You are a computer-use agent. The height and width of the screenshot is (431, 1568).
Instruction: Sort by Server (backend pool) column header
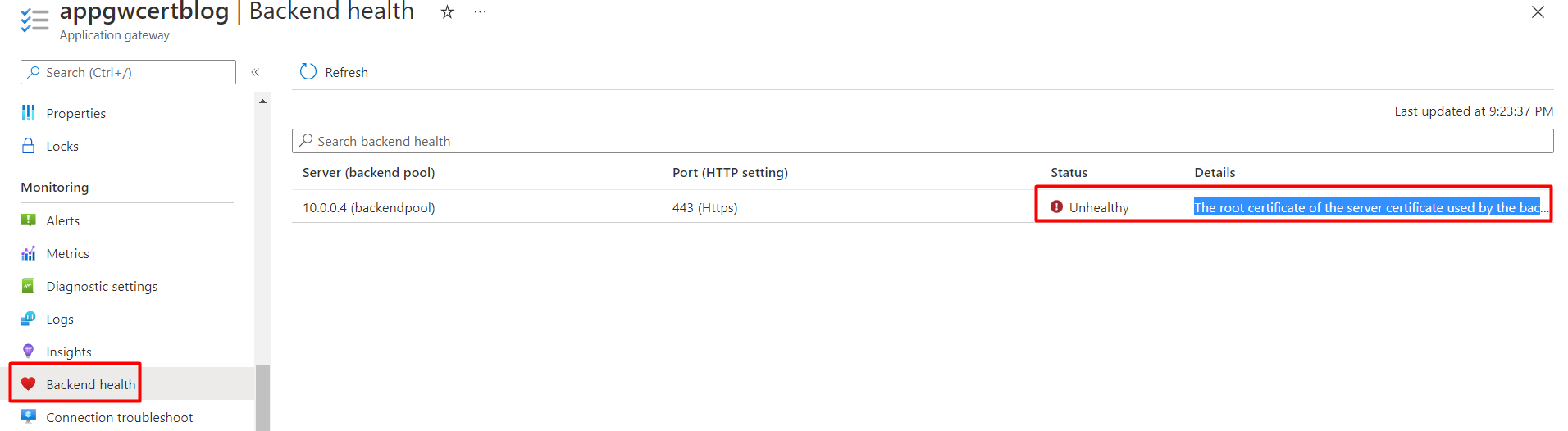[368, 172]
